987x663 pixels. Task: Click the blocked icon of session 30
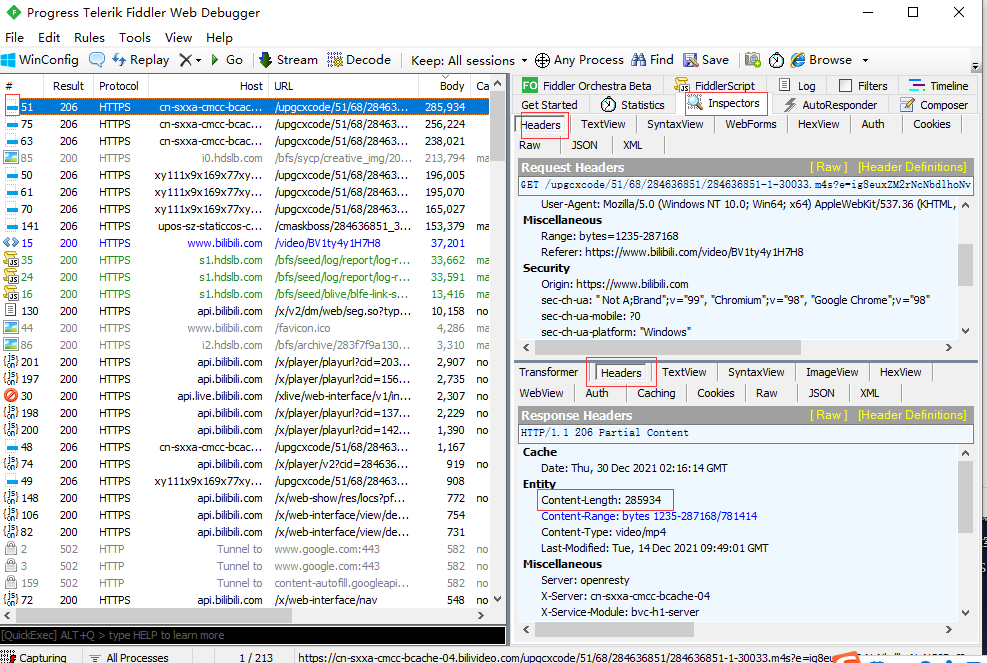tap(11, 396)
